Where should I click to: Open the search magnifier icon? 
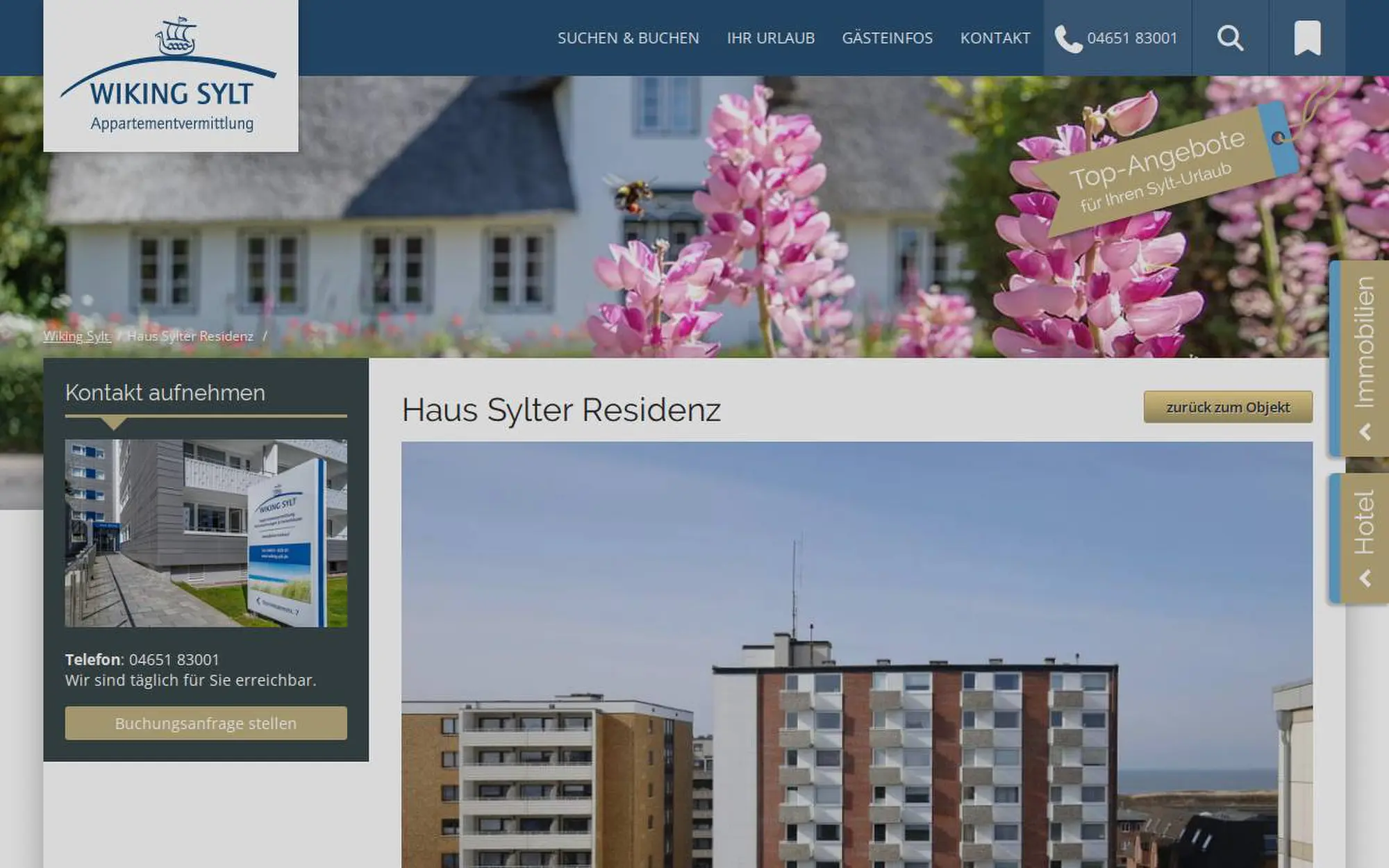[1230, 38]
